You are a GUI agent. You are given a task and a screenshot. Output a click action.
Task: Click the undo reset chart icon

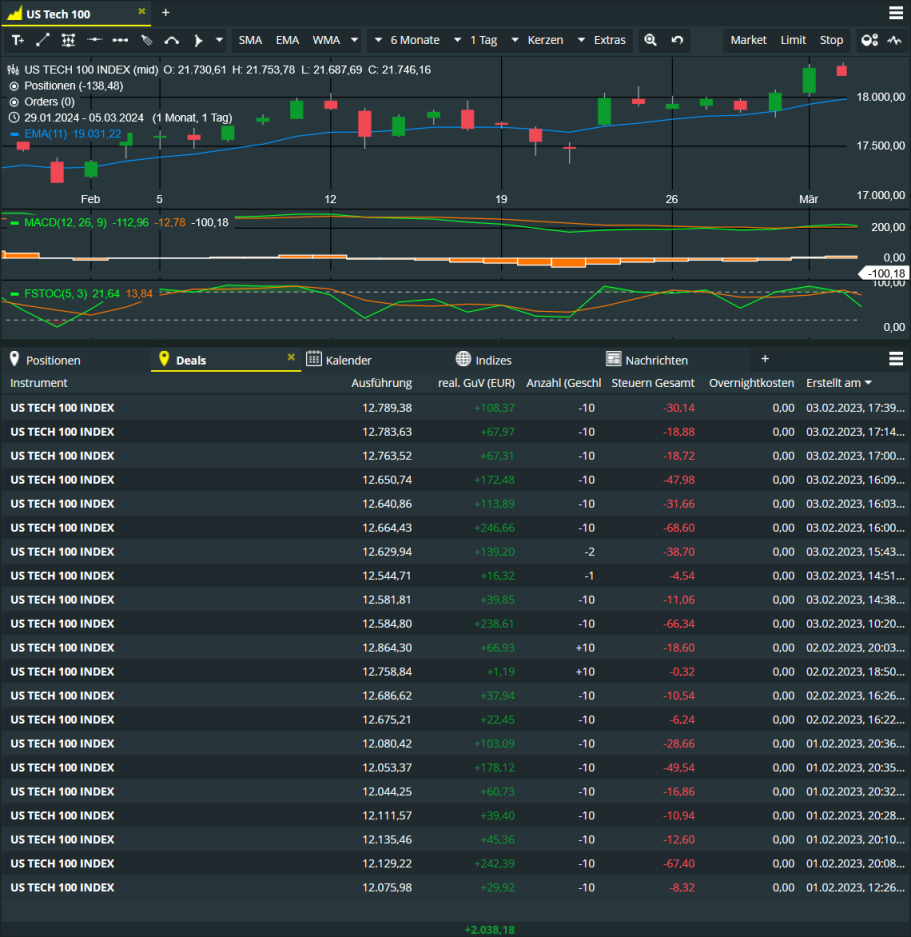(677, 40)
